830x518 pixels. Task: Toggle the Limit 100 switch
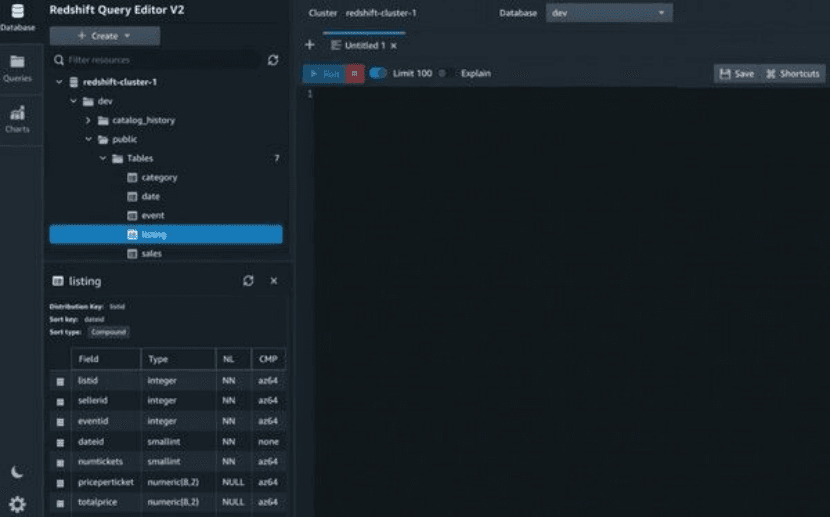click(377, 73)
